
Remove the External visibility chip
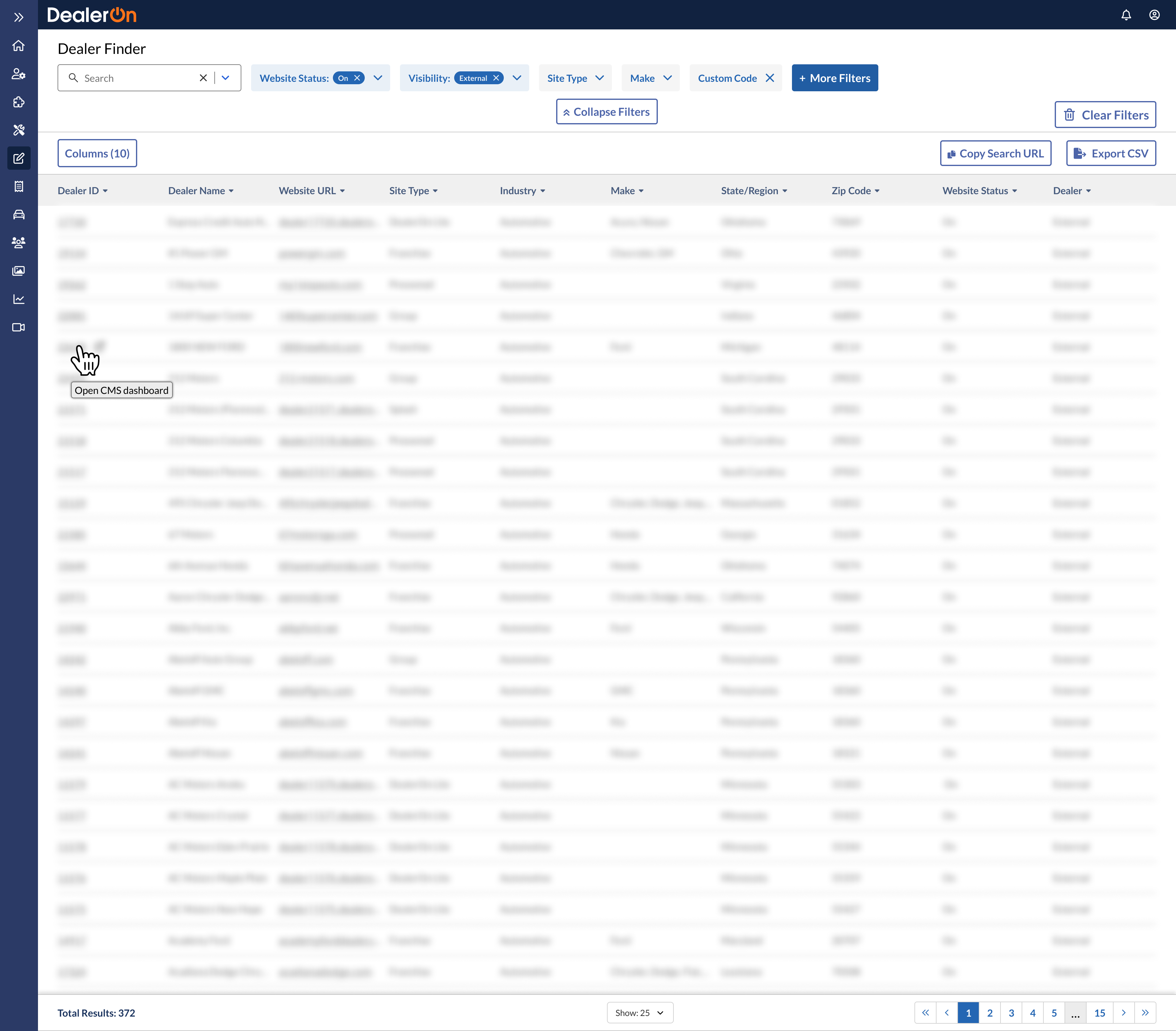pos(496,78)
